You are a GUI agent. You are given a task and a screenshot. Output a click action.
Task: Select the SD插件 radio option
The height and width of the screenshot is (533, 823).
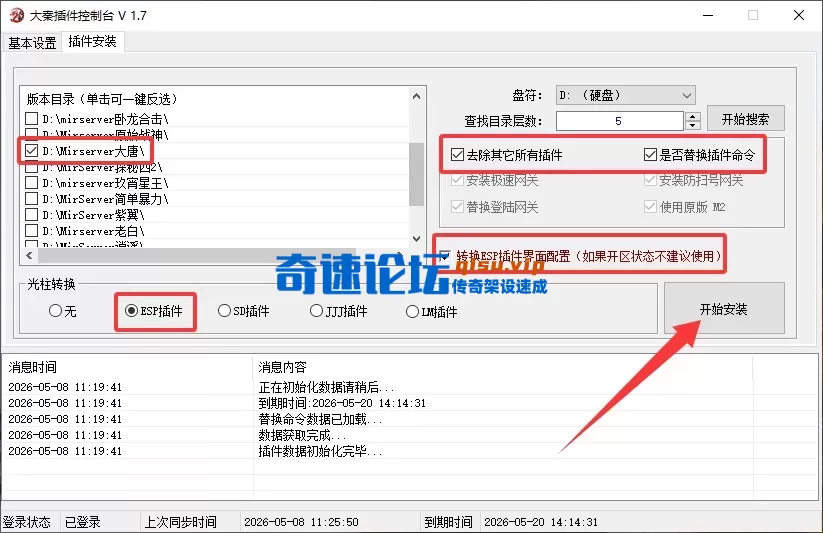(x=224, y=310)
